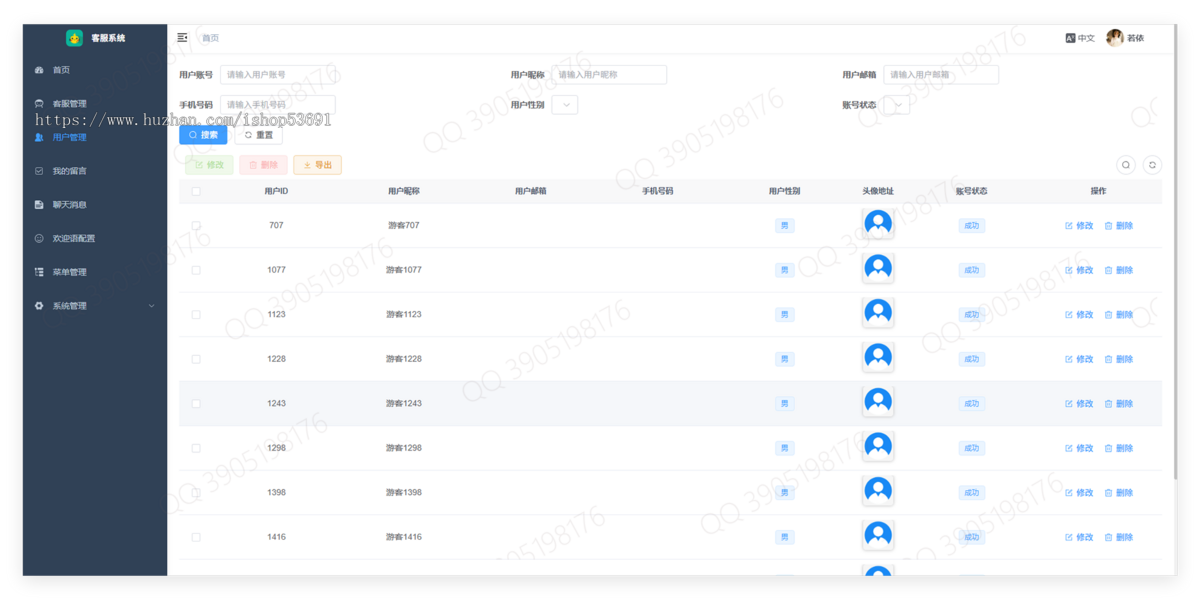
Task: Focus the 用户昵称 input field
Action: [x=609, y=75]
